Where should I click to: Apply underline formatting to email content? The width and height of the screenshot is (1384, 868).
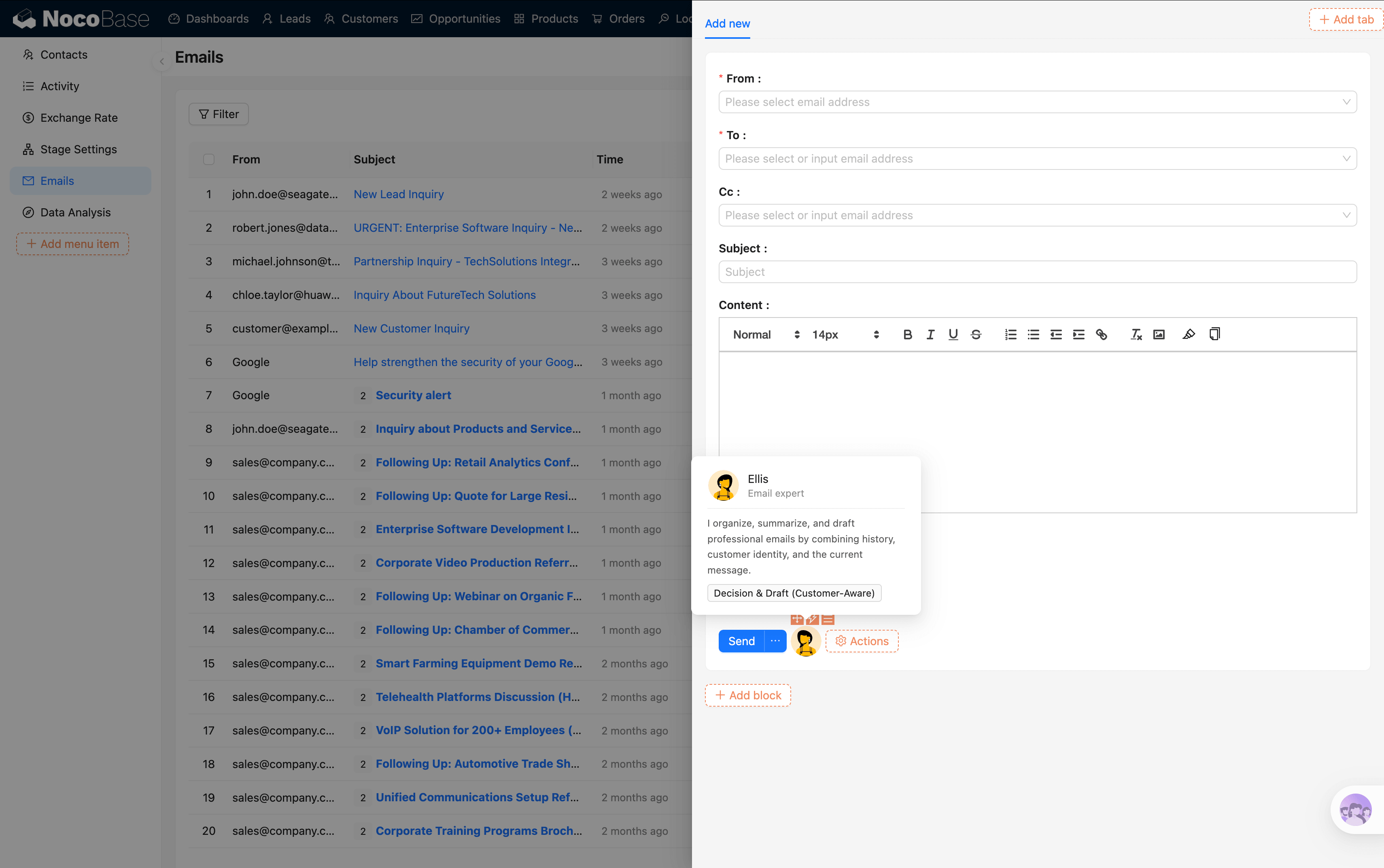tap(953, 334)
